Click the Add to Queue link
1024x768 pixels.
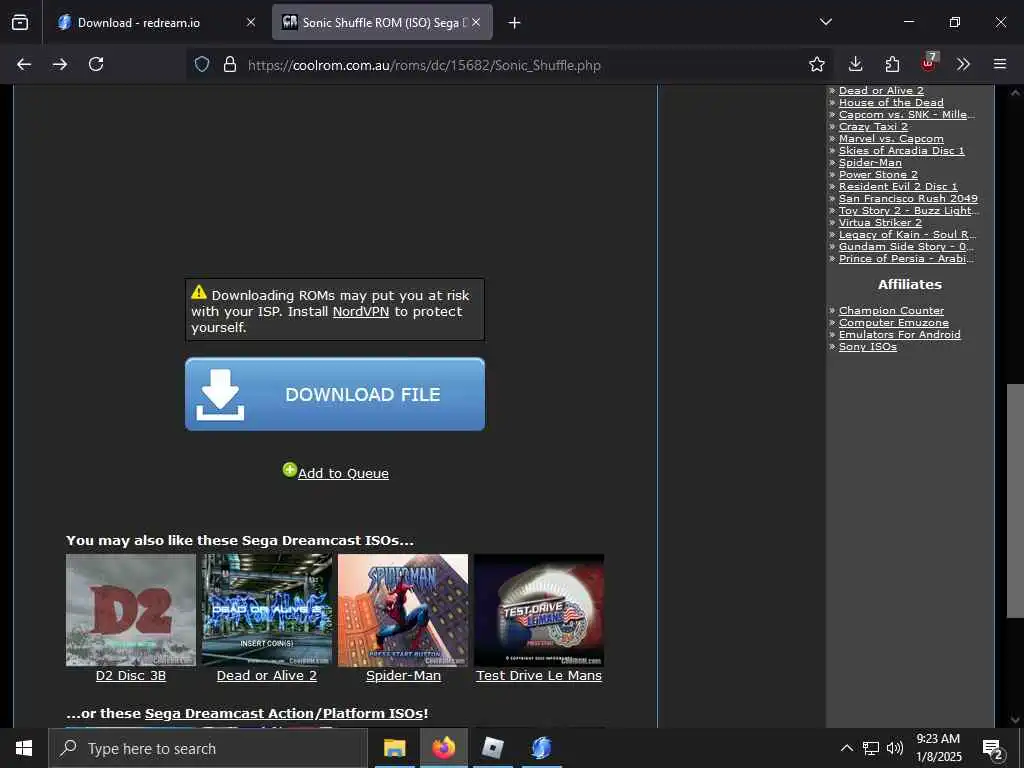coord(344,473)
